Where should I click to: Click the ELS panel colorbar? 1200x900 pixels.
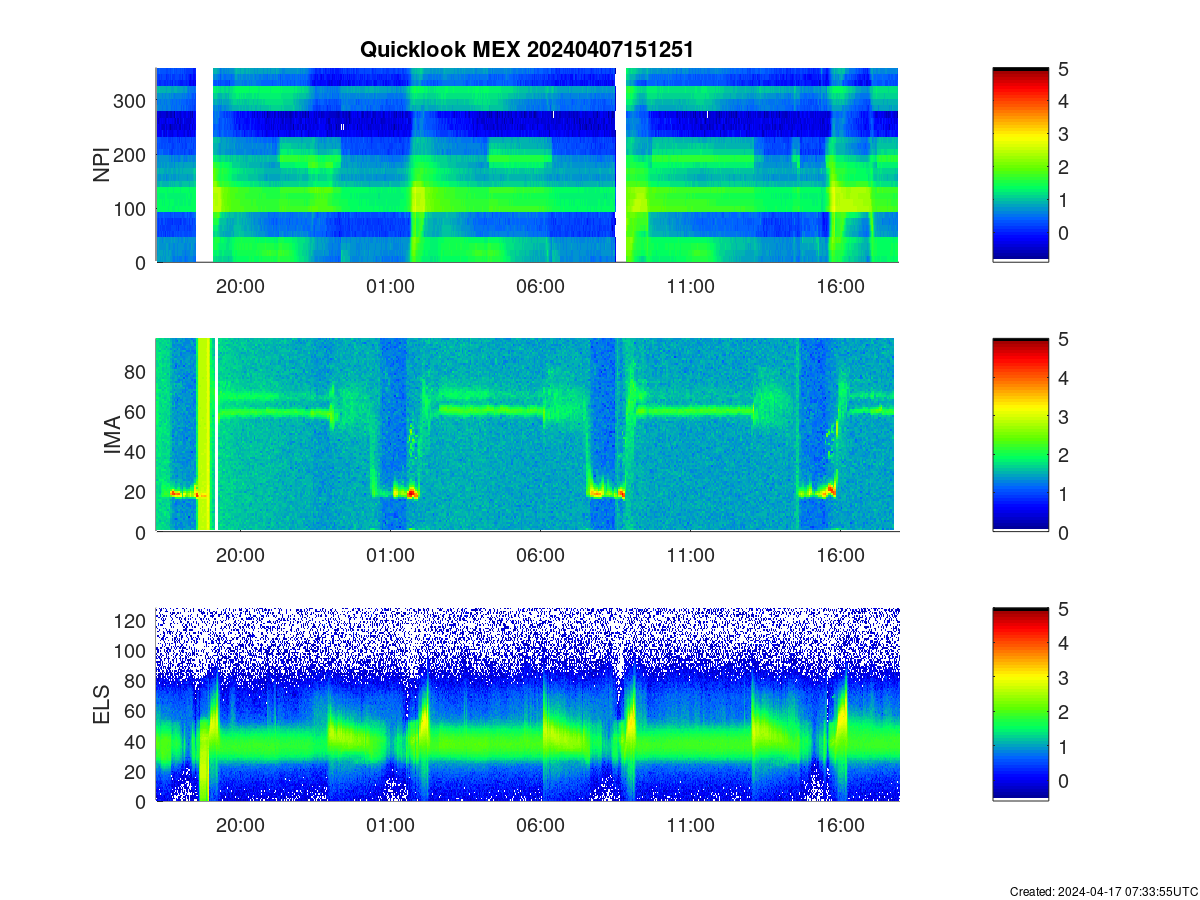[1021, 704]
